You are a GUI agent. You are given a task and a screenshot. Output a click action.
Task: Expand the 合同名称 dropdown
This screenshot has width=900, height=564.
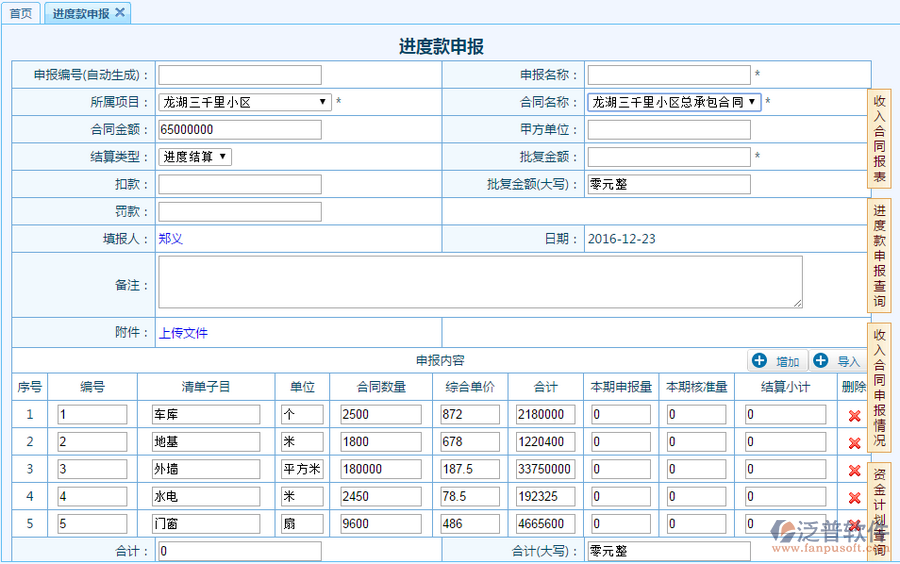(673, 102)
